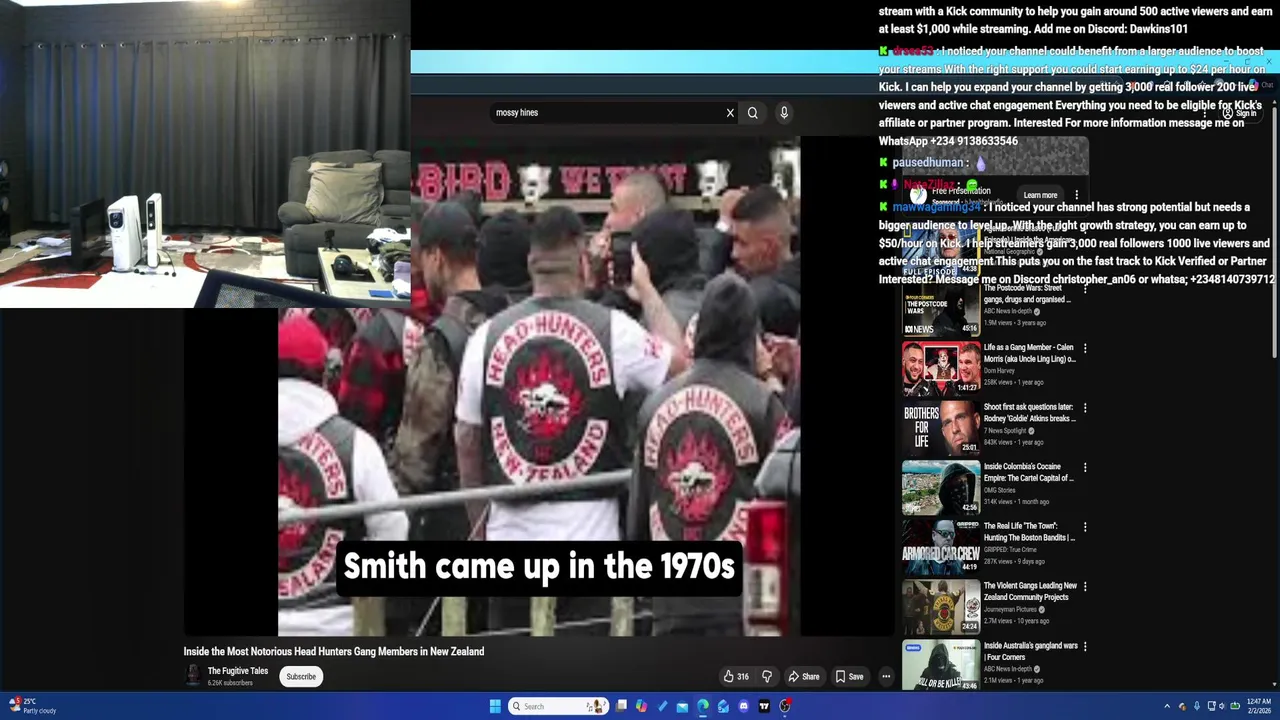Click The Fugitive Tales channel avatar
The image size is (1280, 720).
(x=193, y=677)
